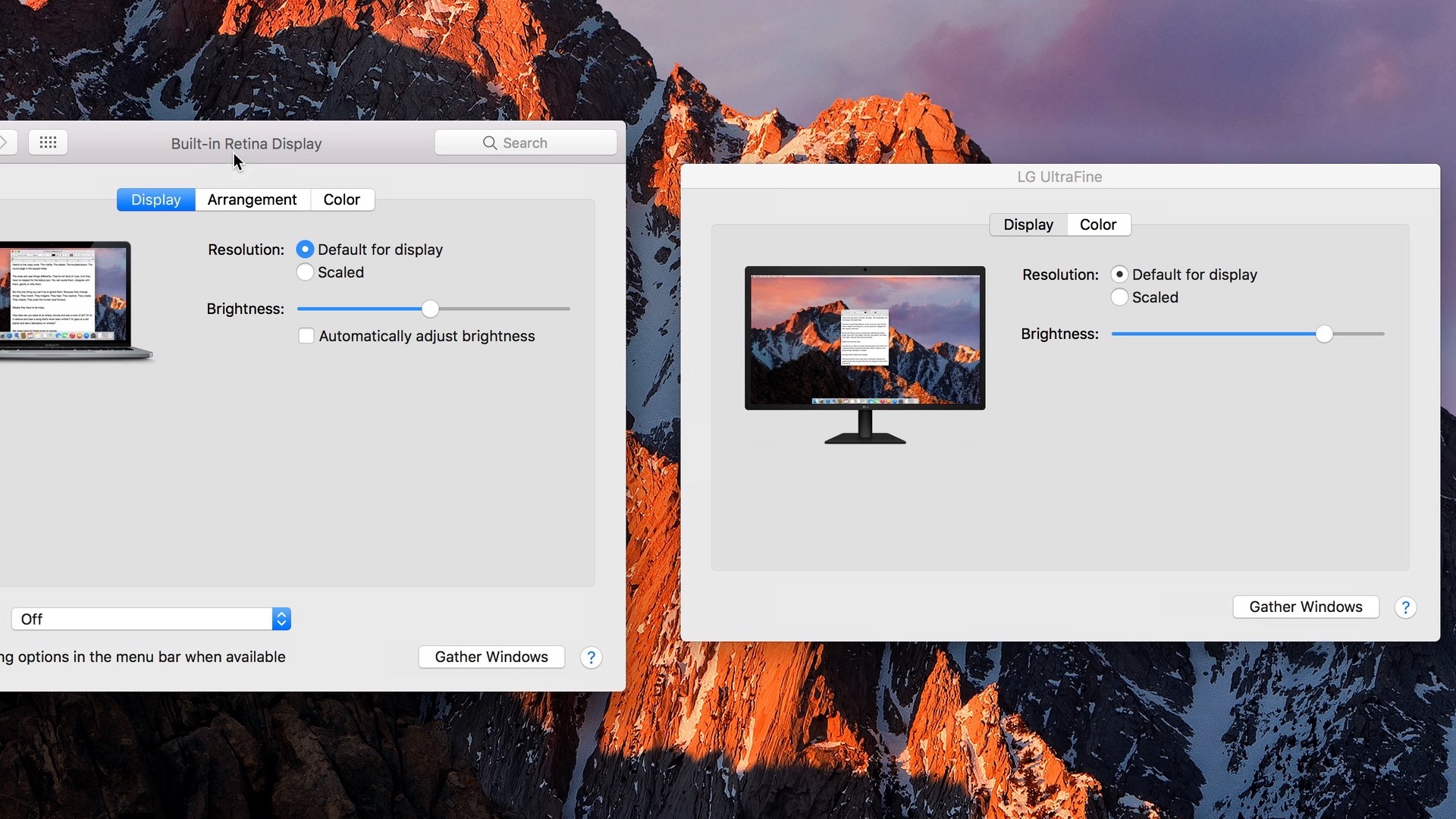Click the Color tab on LG UltraFine panel
Screen dimensions: 1456x819
[1097, 224]
